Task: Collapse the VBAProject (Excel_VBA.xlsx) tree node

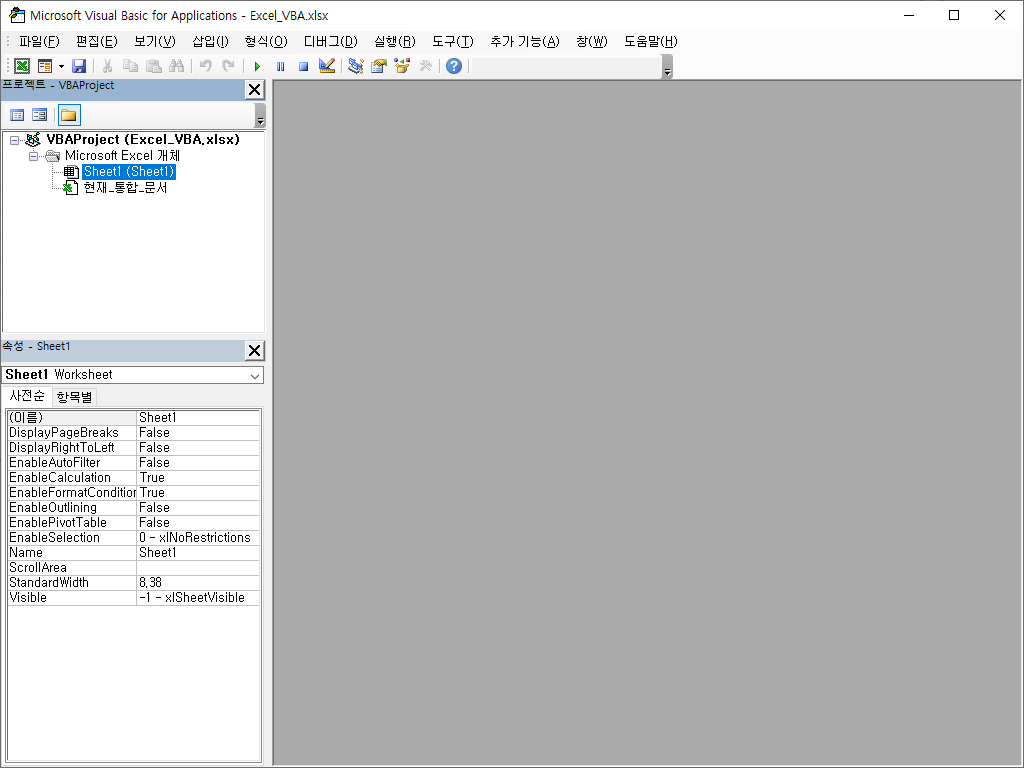Action: point(14,140)
